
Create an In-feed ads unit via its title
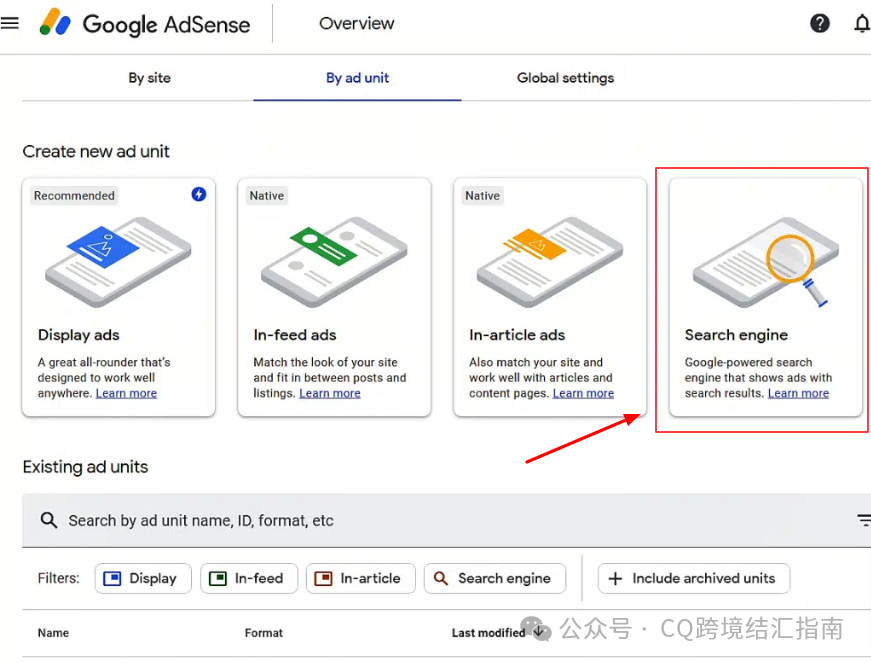[295, 335]
